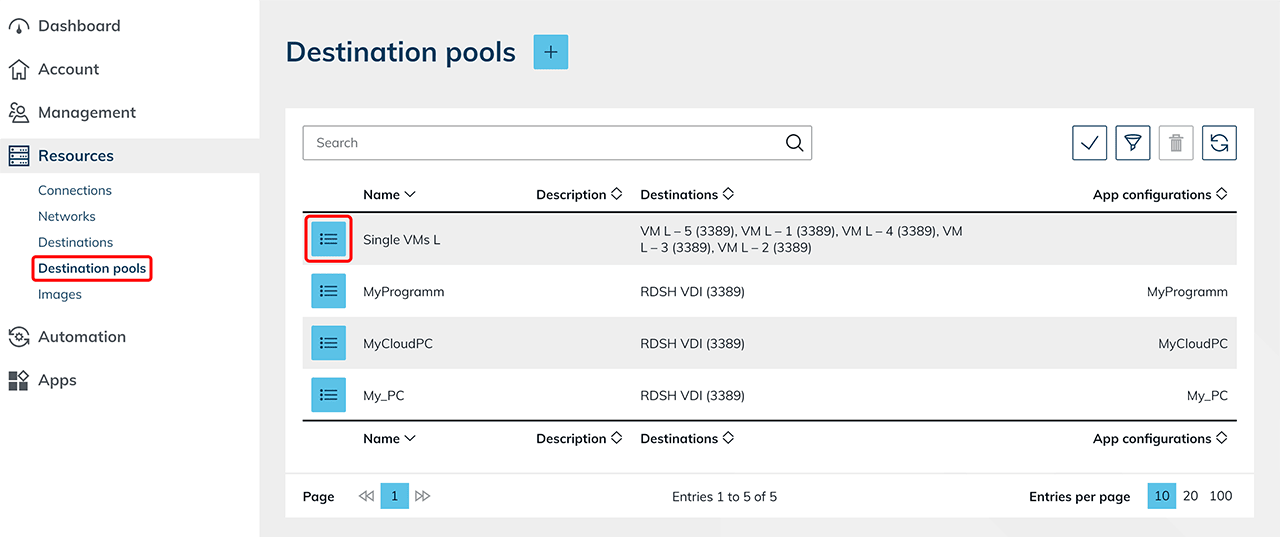The image size is (1280, 537).
Task: Open the list menu for MyCloudPC row
Action: [x=328, y=343]
